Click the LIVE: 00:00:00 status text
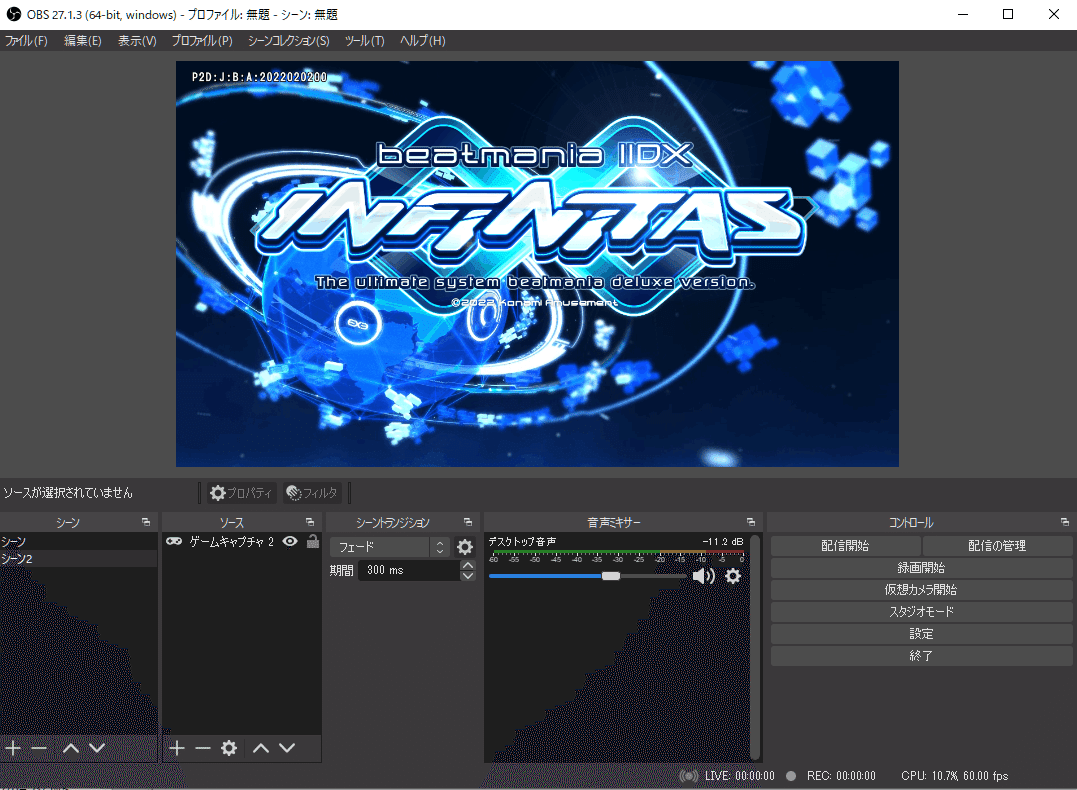1077x790 pixels. [740, 776]
